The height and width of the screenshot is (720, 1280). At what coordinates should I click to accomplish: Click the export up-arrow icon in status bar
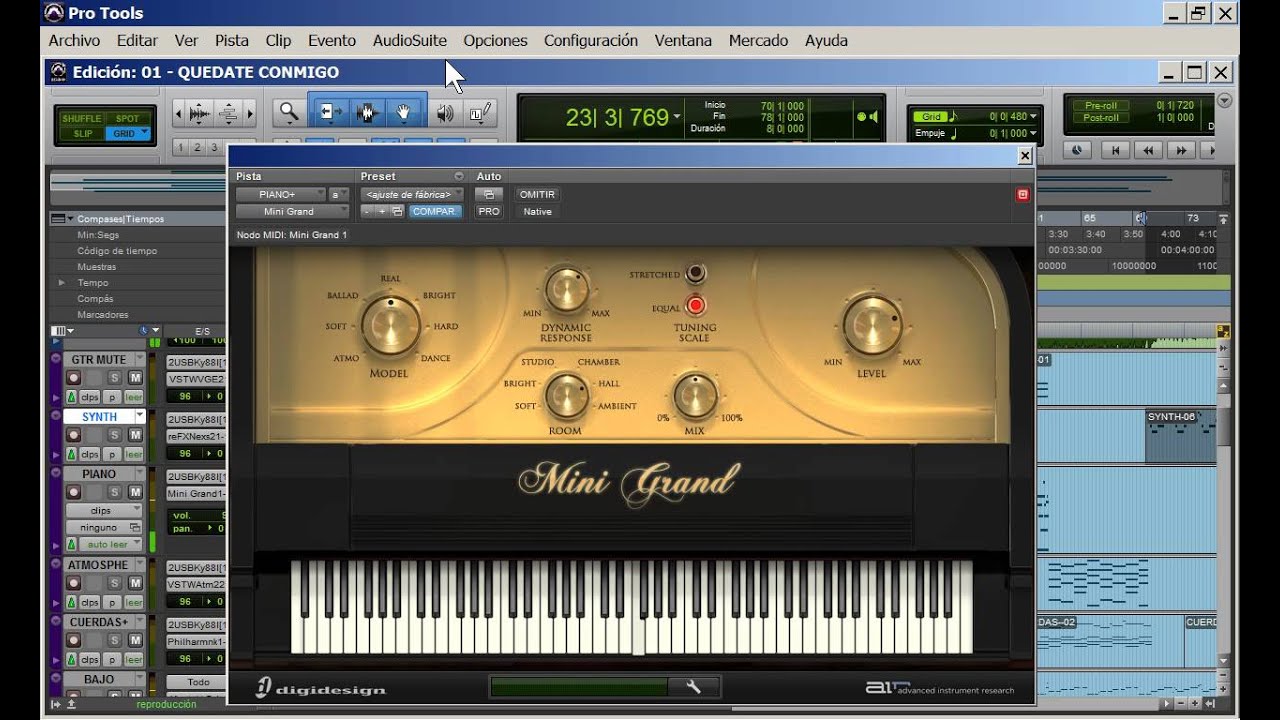point(71,704)
